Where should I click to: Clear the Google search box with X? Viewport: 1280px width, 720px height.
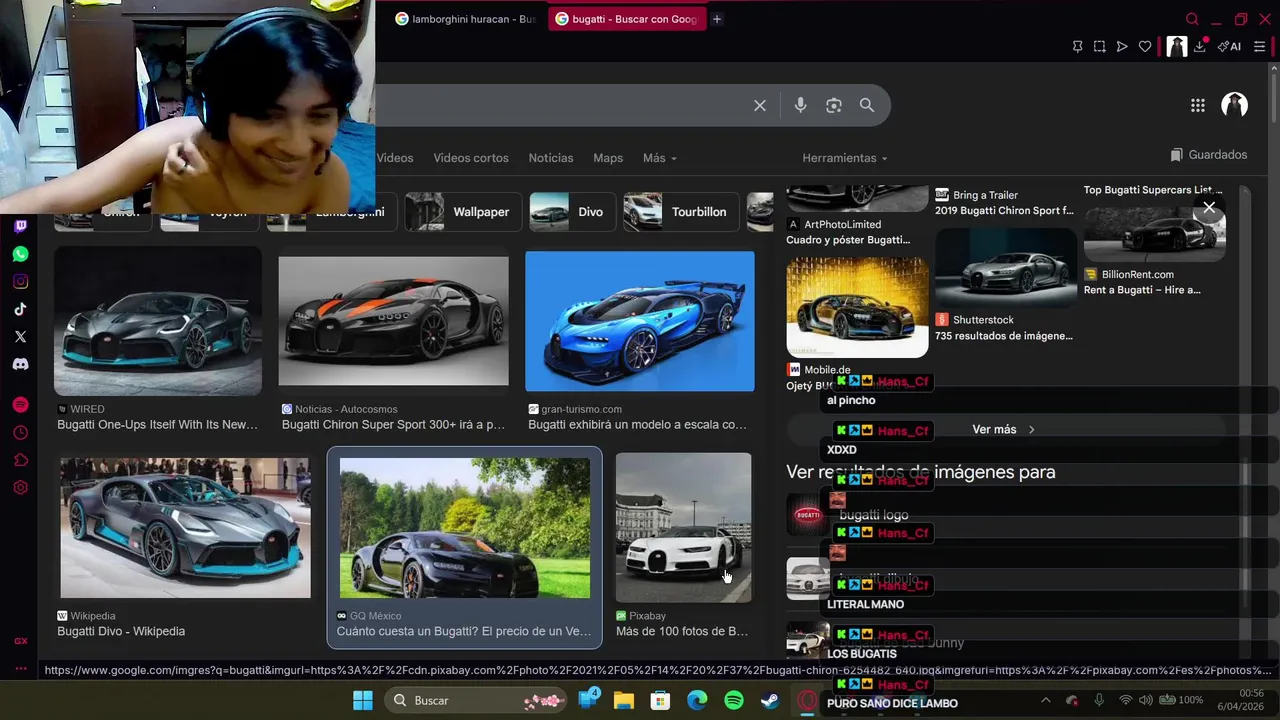click(x=760, y=105)
